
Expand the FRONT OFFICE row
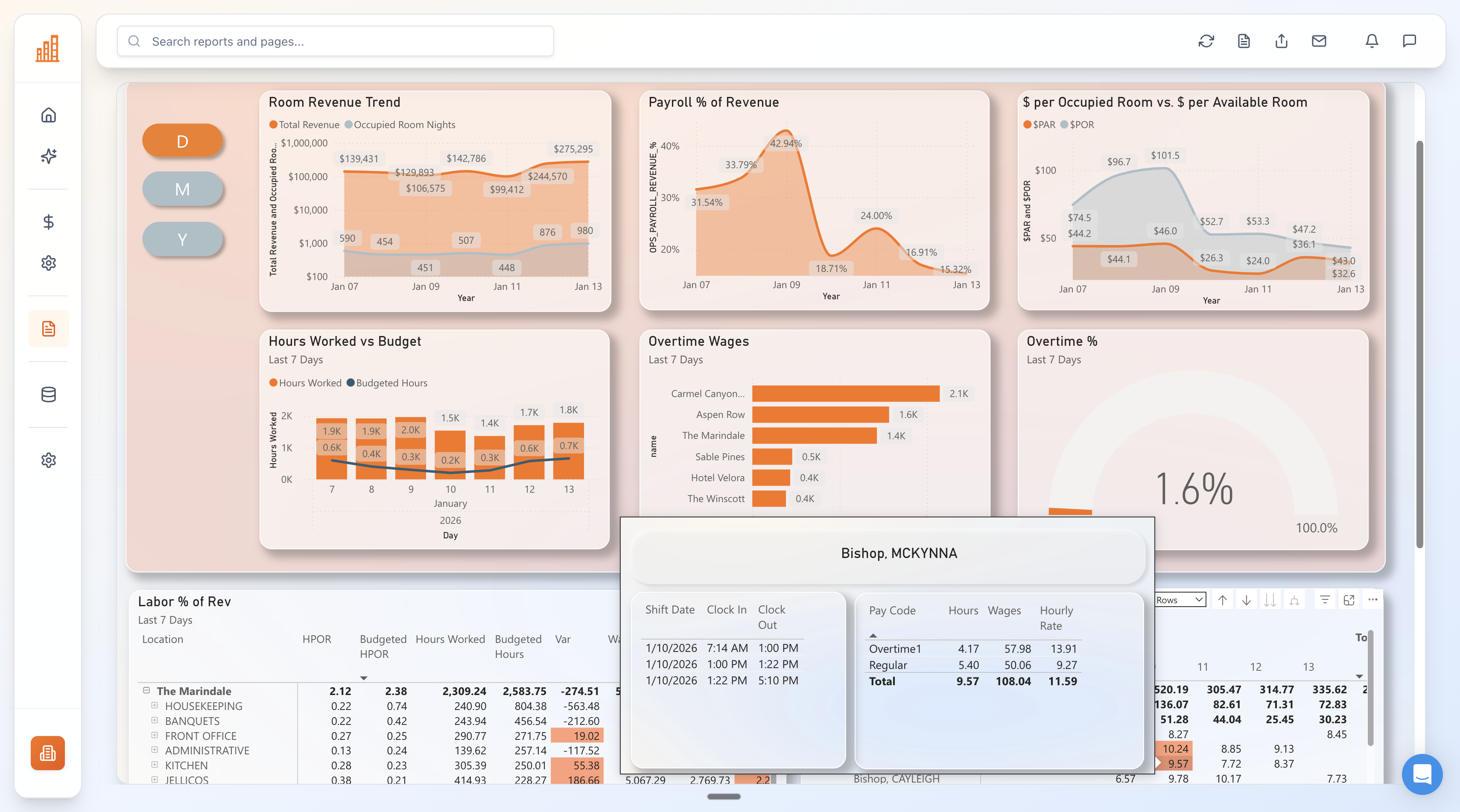(154, 735)
